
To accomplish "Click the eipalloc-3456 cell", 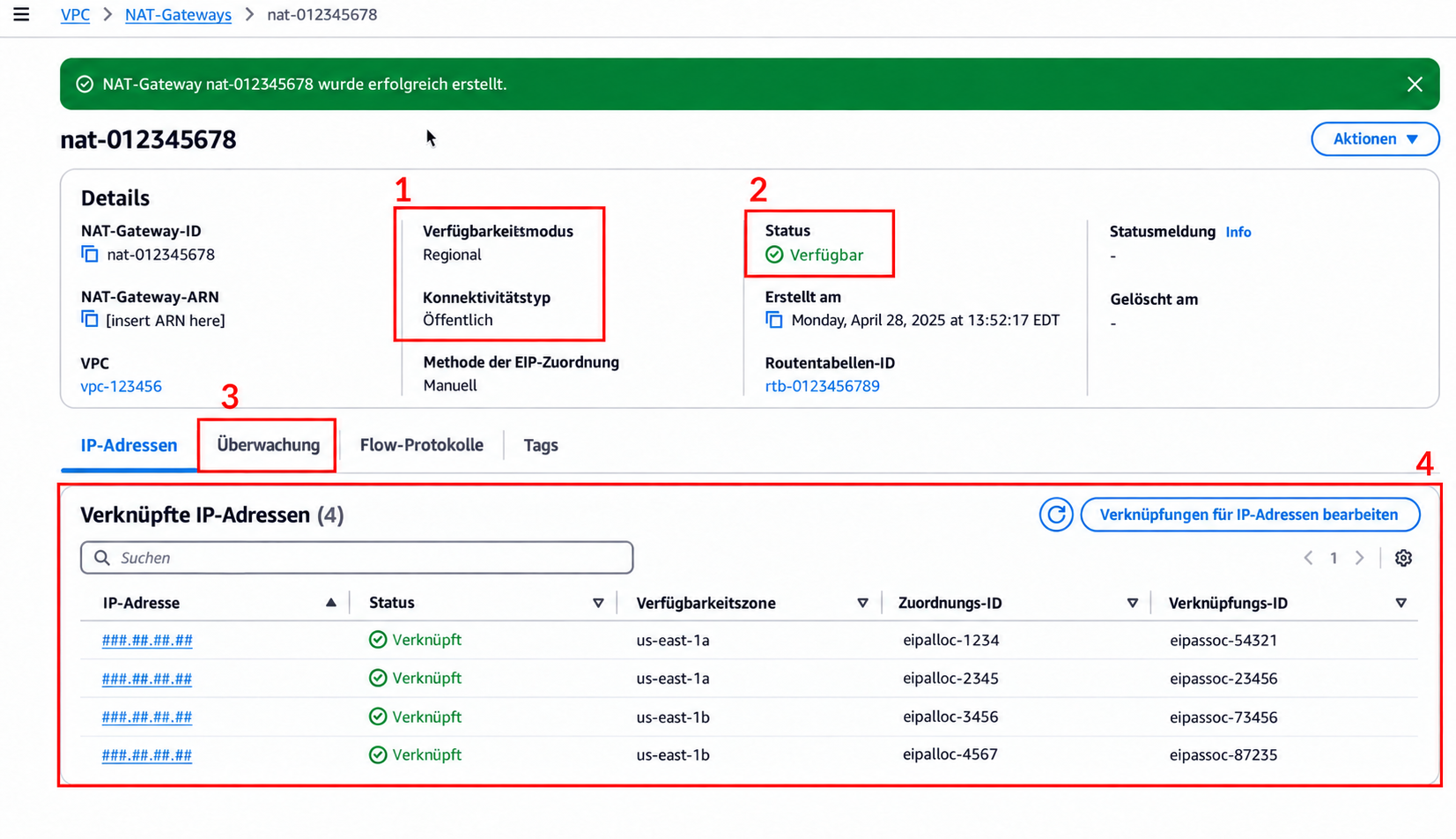I will 950,716.
